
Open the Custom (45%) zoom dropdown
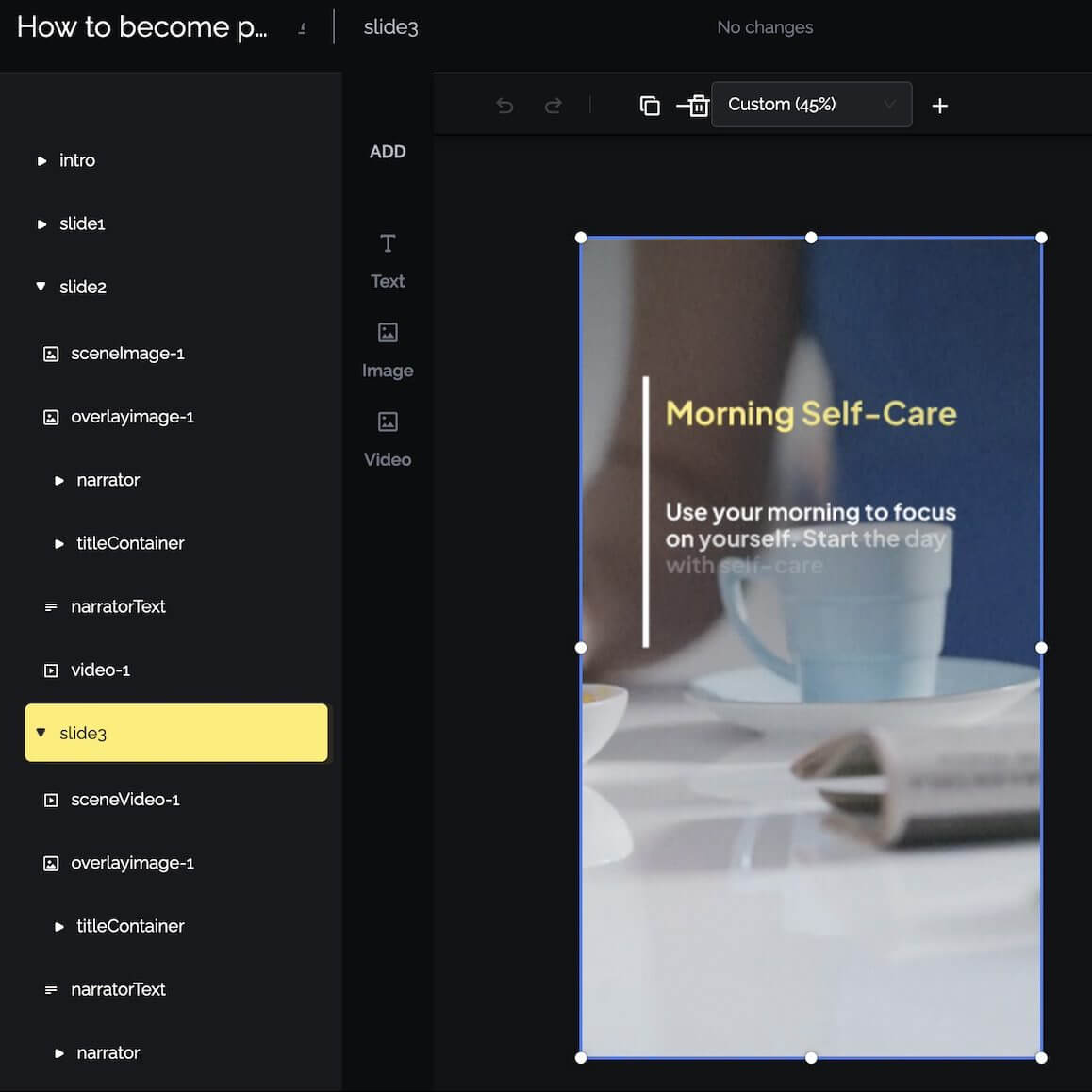pos(811,105)
